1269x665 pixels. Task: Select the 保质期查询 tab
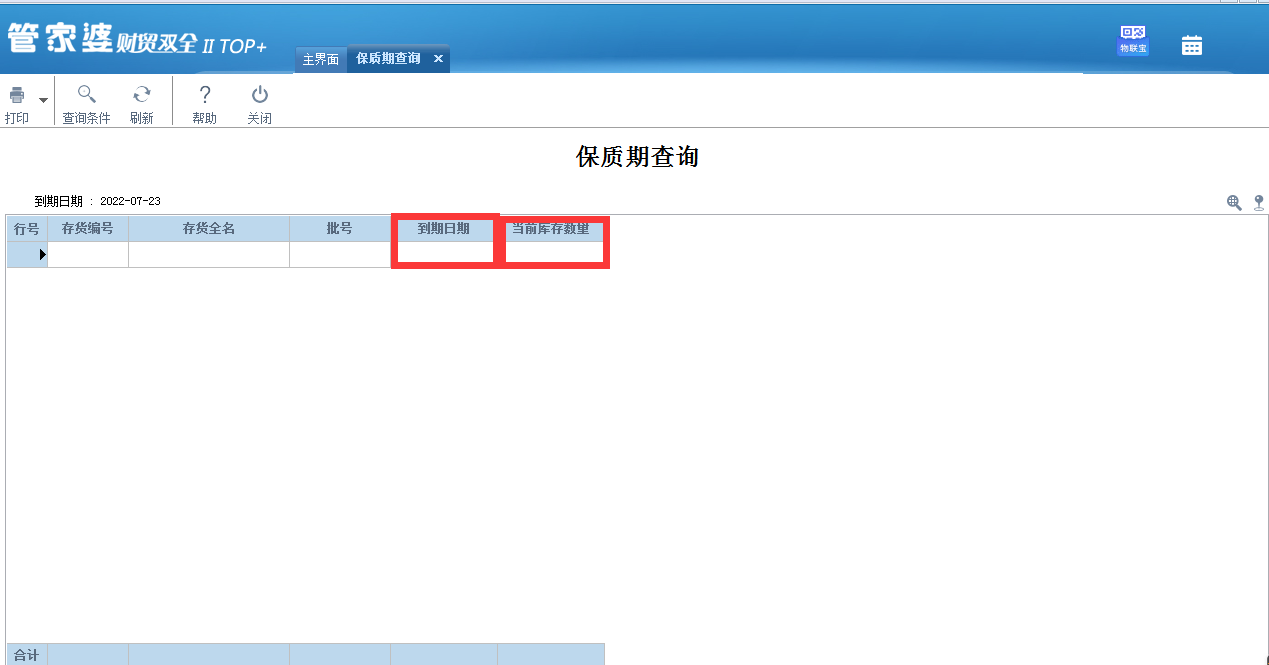click(388, 59)
